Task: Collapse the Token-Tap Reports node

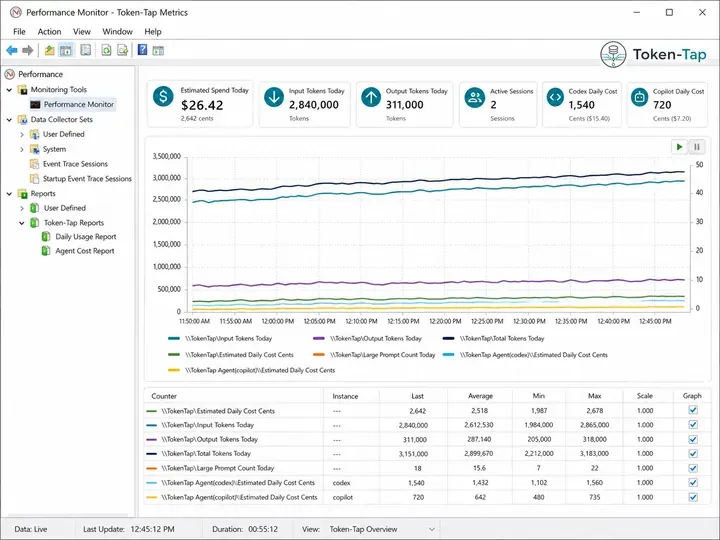Action: pos(22,223)
